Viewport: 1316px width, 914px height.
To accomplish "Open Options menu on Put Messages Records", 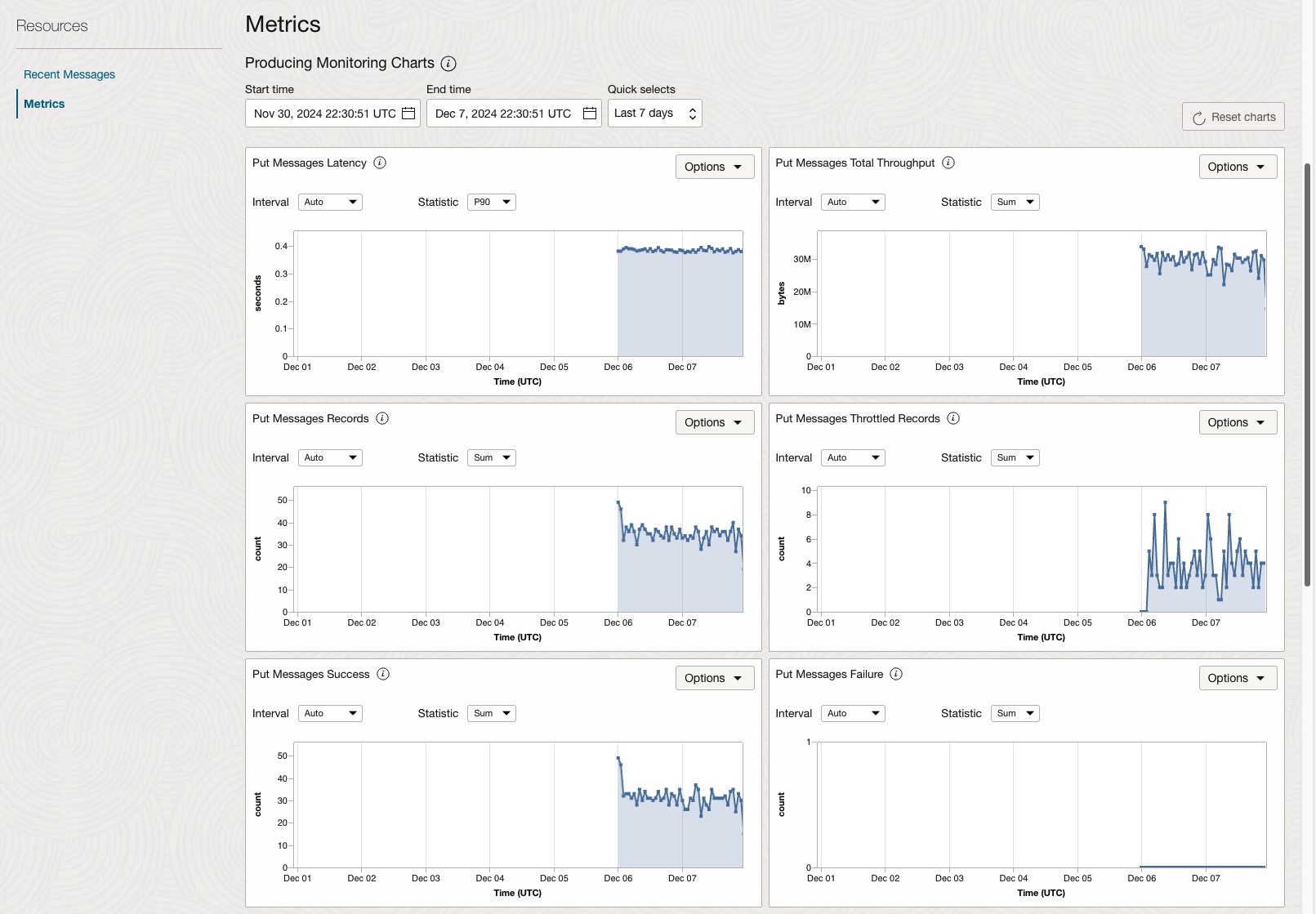I will click(x=715, y=422).
